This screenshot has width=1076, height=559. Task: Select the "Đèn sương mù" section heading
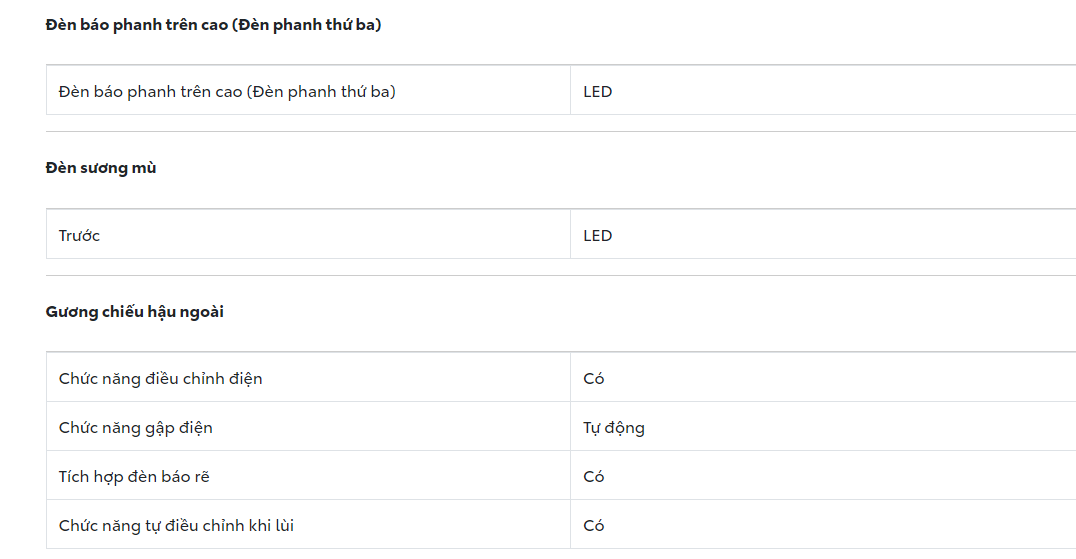(x=101, y=168)
